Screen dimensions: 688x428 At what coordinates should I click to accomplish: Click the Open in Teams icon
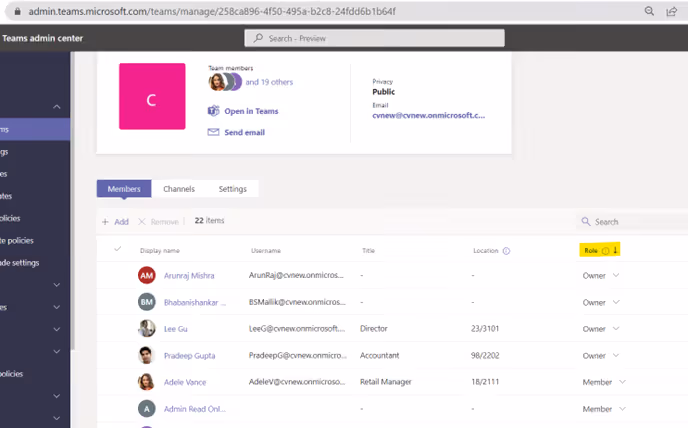(x=213, y=111)
